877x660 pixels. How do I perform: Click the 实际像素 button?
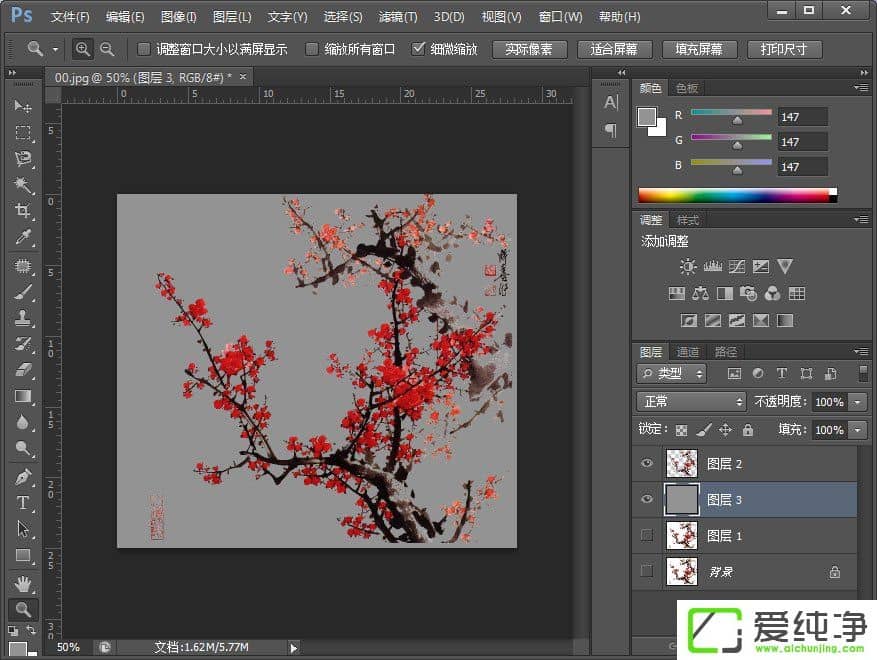[529, 49]
